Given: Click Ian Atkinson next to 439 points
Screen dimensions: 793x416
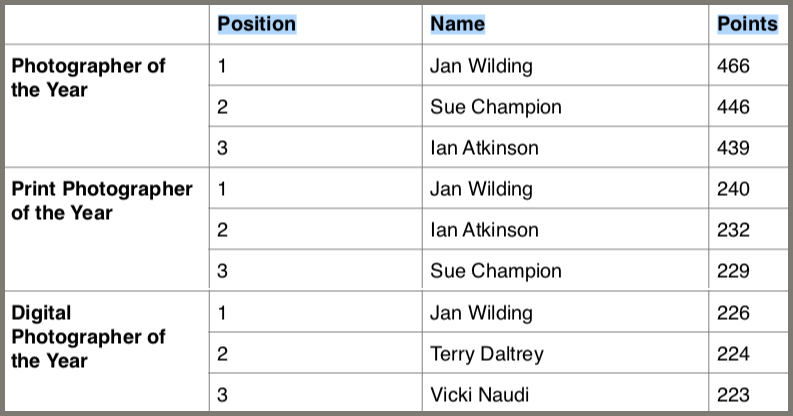Looking at the screenshot, I should pos(484,148).
